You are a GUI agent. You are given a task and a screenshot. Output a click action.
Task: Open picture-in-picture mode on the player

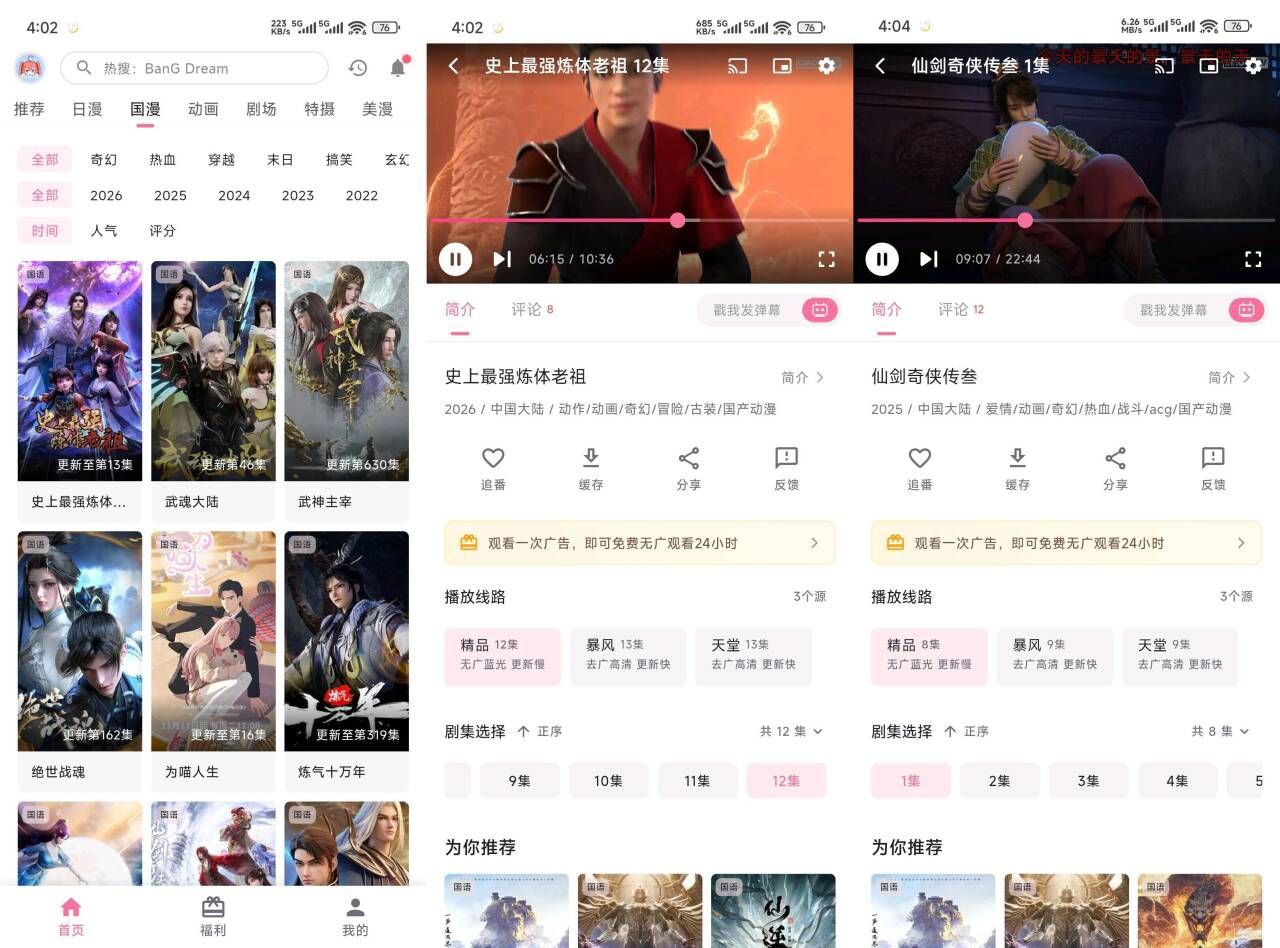(781, 65)
